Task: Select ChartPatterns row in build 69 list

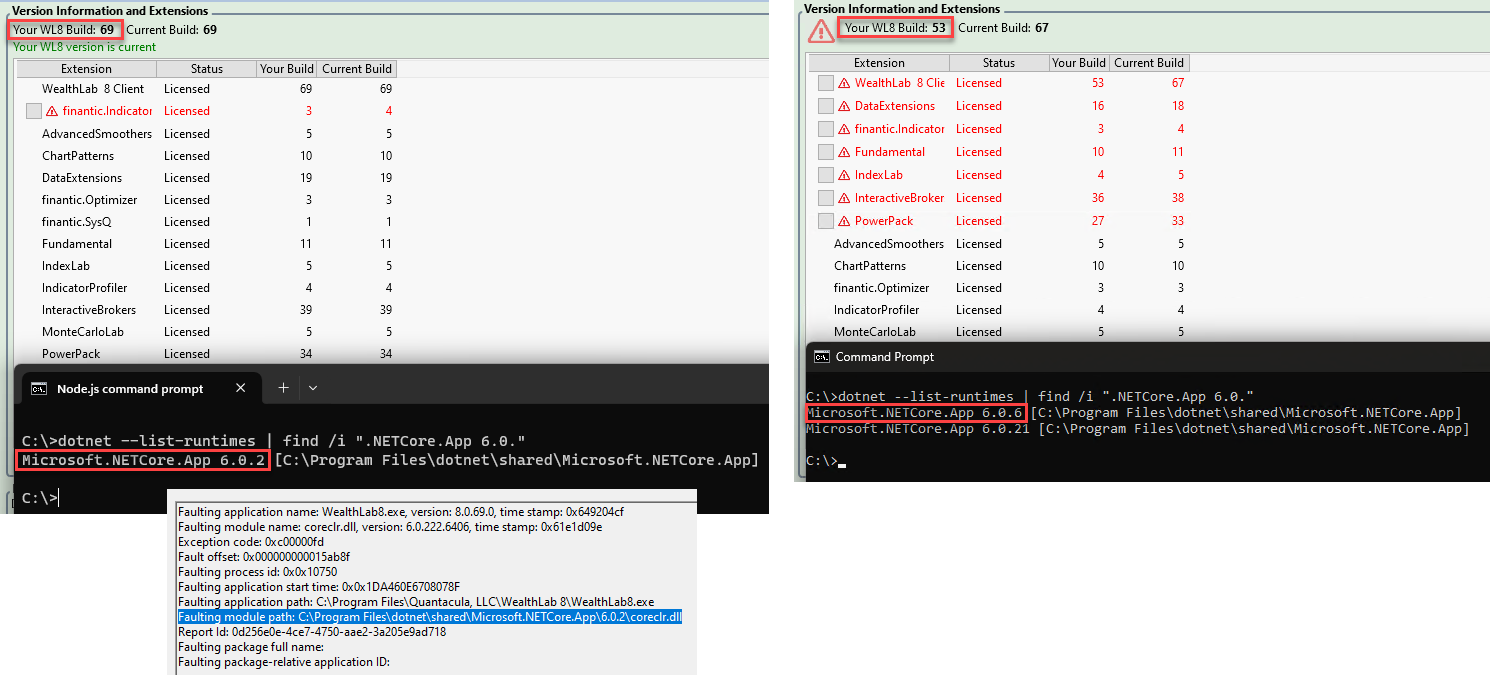Action: [206, 156]
